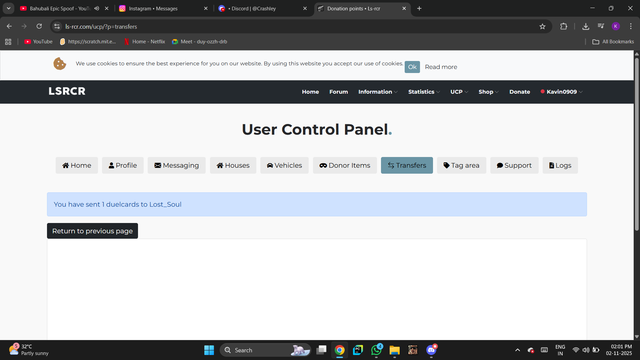Open the Downloads icon in Chrome toolbar
Screen dimensions: 640x360
[586, 27]
